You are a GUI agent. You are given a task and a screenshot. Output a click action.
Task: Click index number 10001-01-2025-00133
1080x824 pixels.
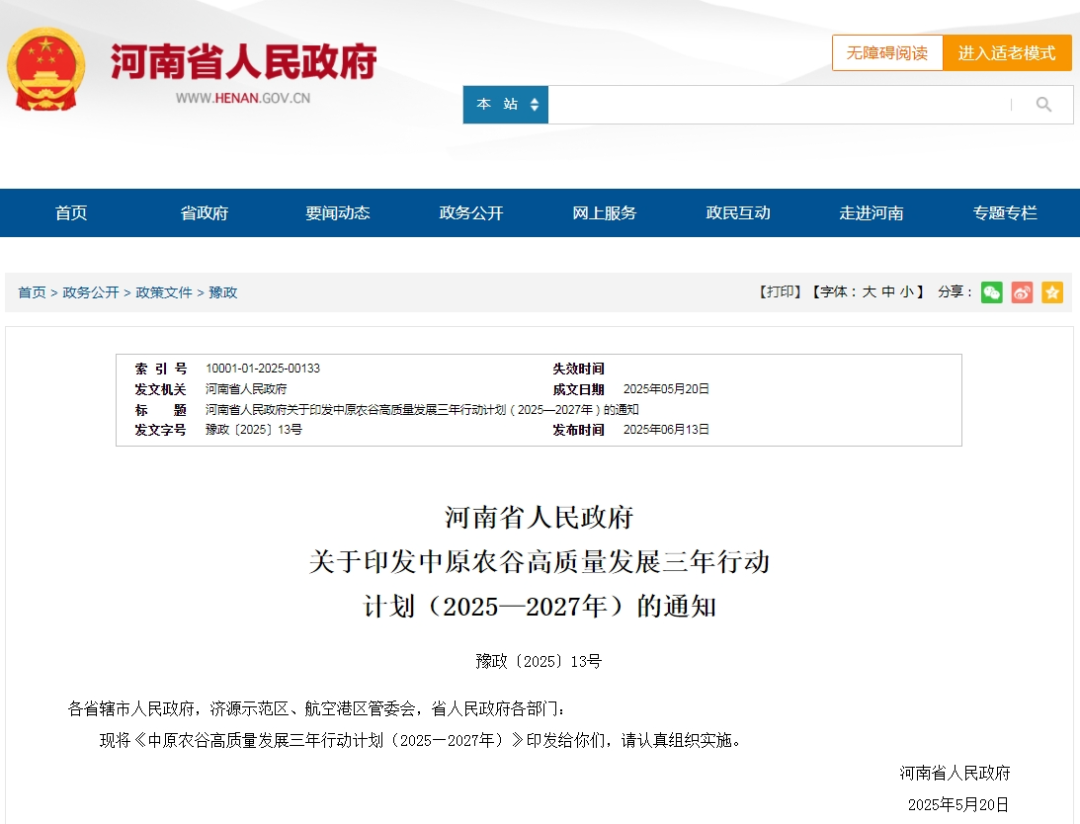pyautogui.click(x=262, y=369)
